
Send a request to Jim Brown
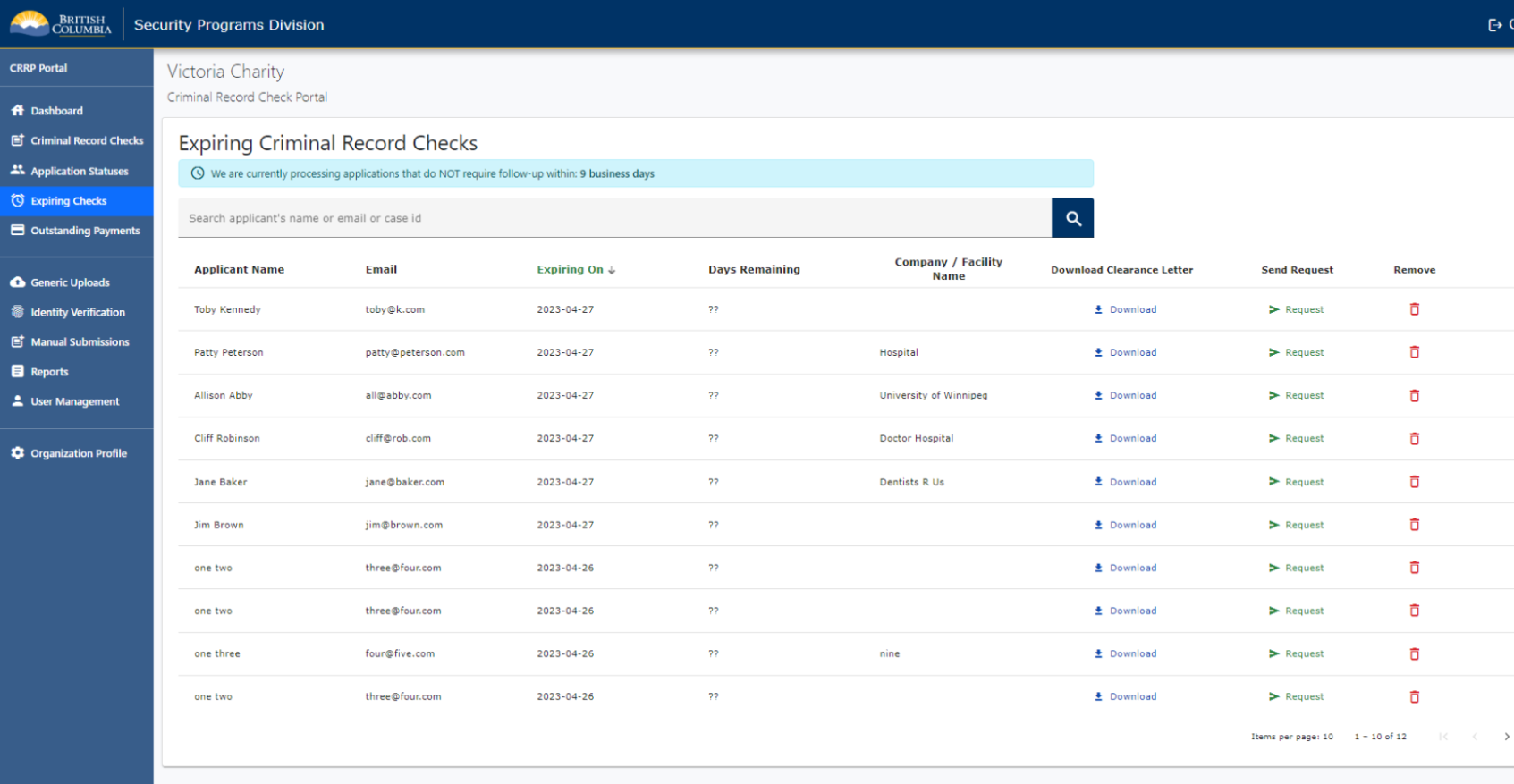pyautogui.click(x=1296, y=526)
